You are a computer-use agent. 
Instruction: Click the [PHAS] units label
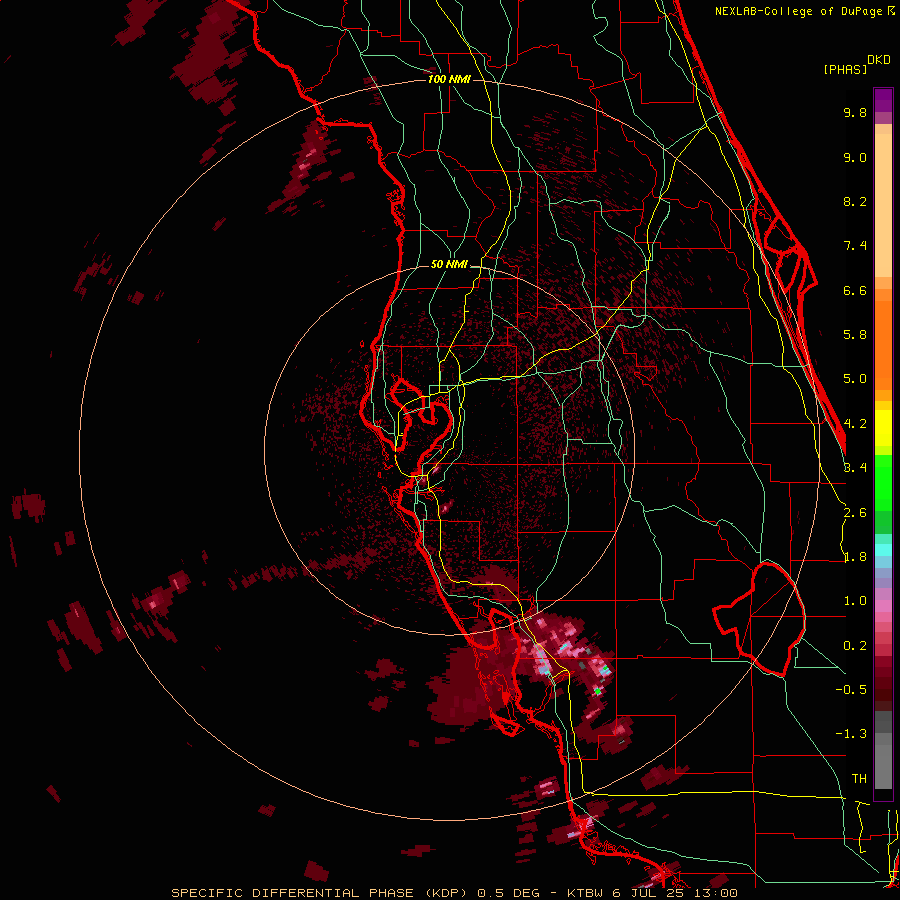point(845,69)
